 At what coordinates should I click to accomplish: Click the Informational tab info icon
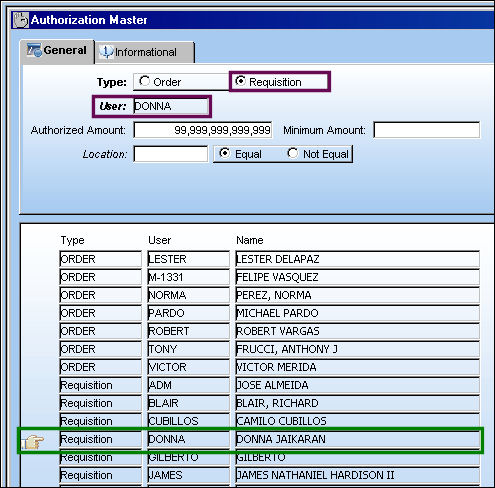click(106, 52)
